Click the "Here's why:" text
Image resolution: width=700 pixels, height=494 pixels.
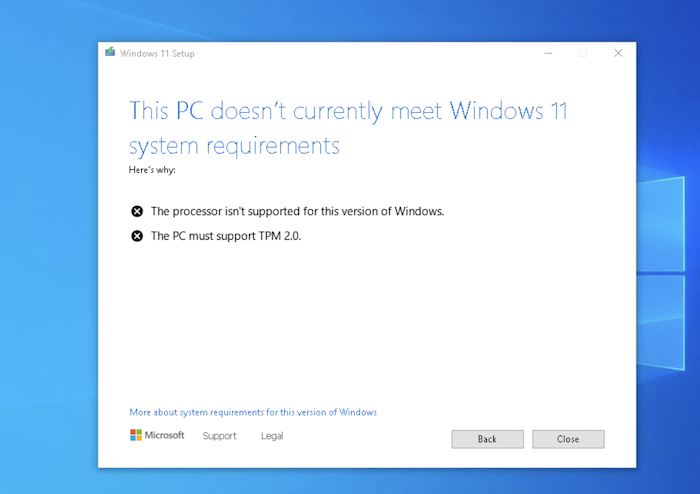pyautogui.click(x=152, y=170)
